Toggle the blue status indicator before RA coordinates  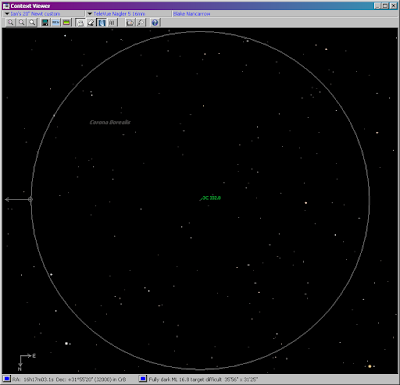tap(7, 379)
